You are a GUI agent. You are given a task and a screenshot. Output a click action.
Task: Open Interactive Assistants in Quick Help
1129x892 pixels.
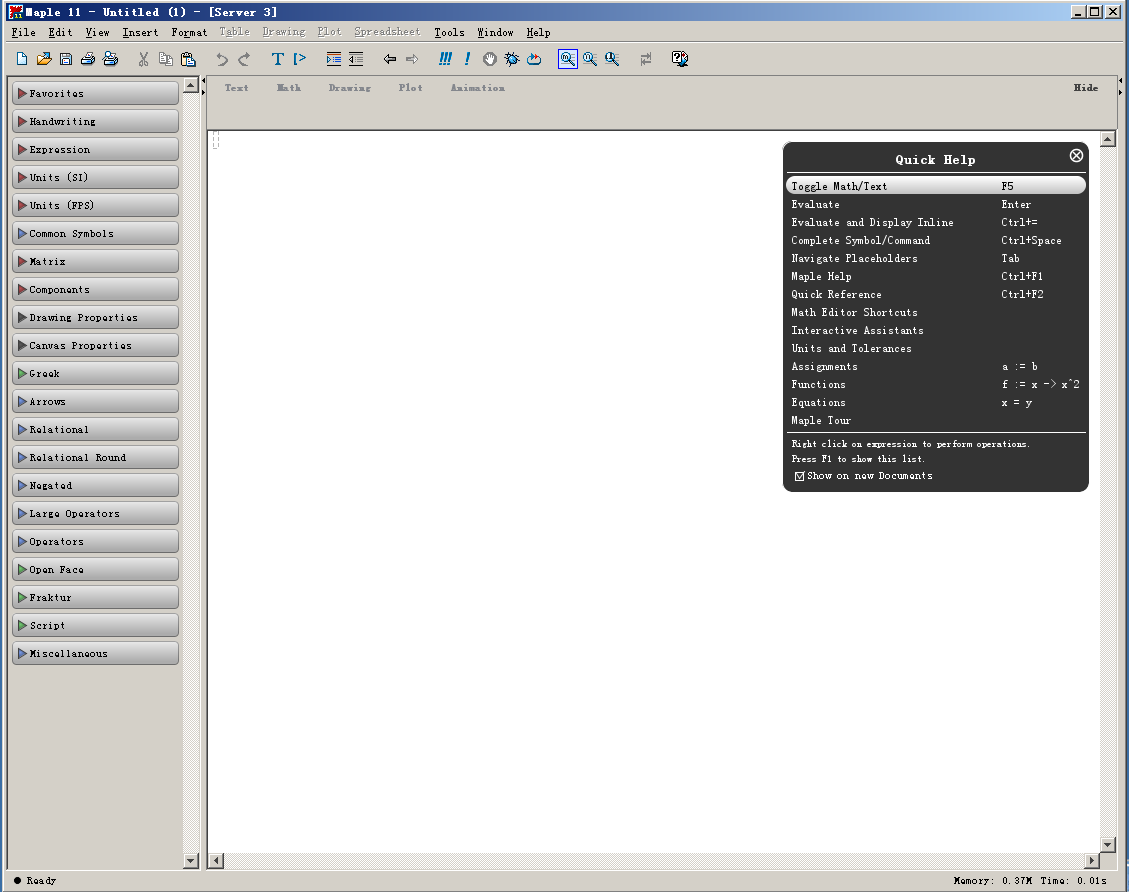point(857,330)
